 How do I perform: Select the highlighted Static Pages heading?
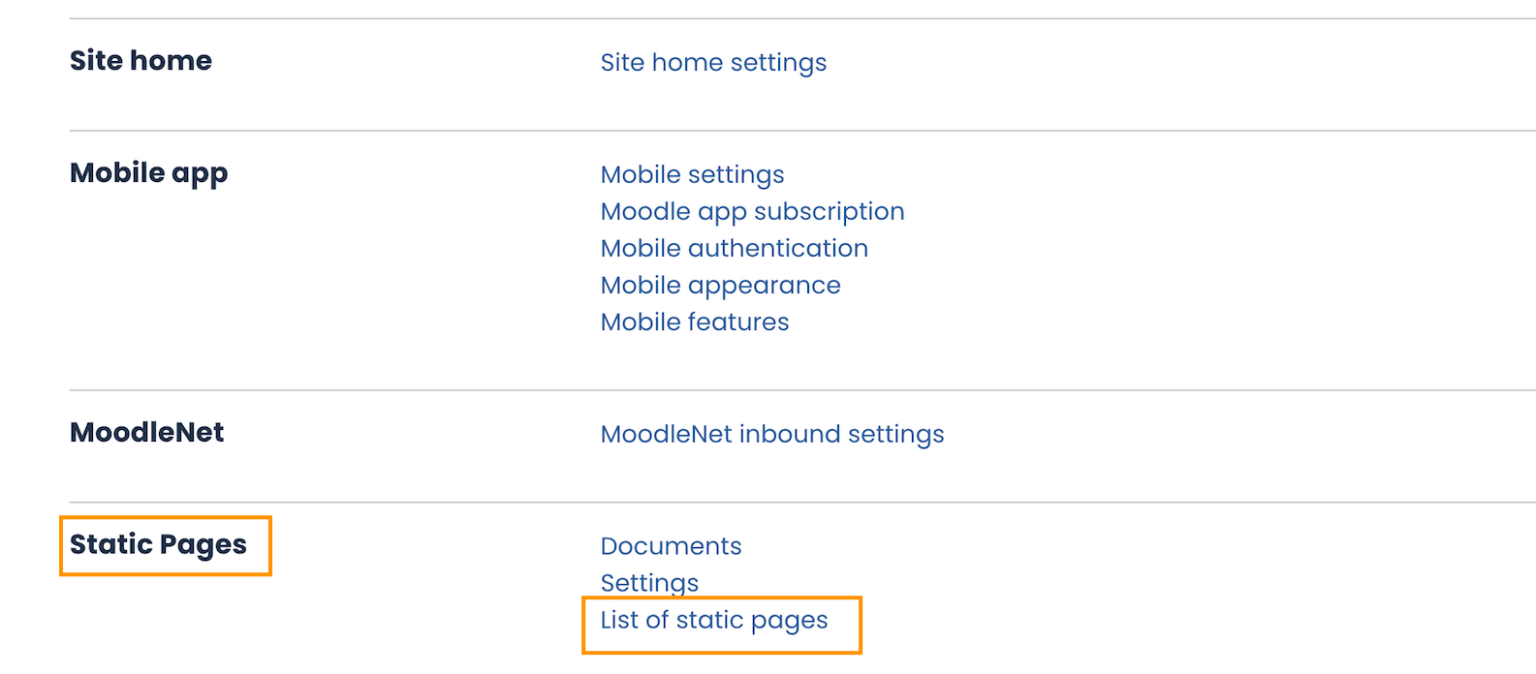point(158,545)
